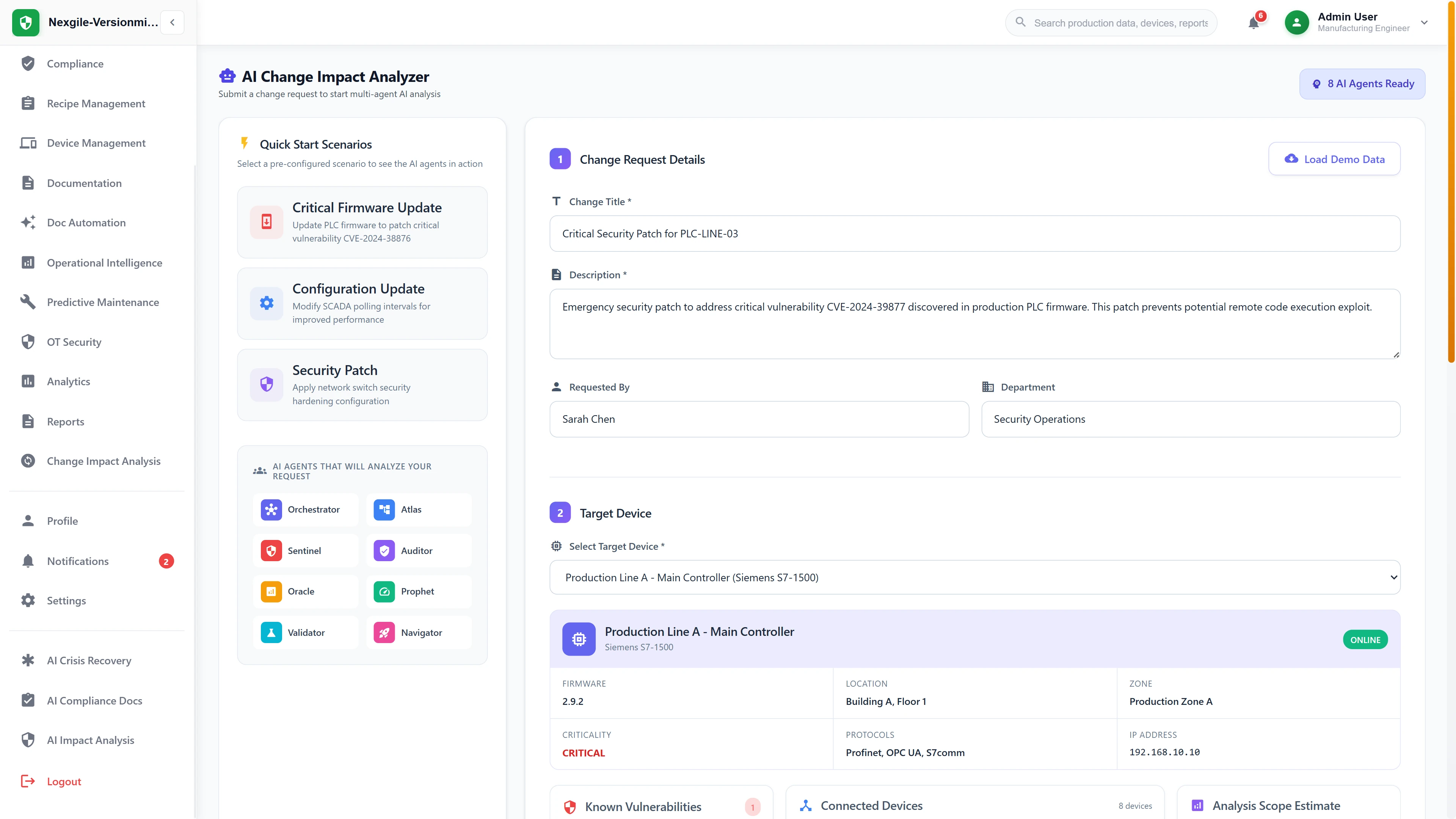Select the Predictive Maintenance sidebar icon
The width and height of the screenshot is (1456, 819).
click(x=28, y=302)
